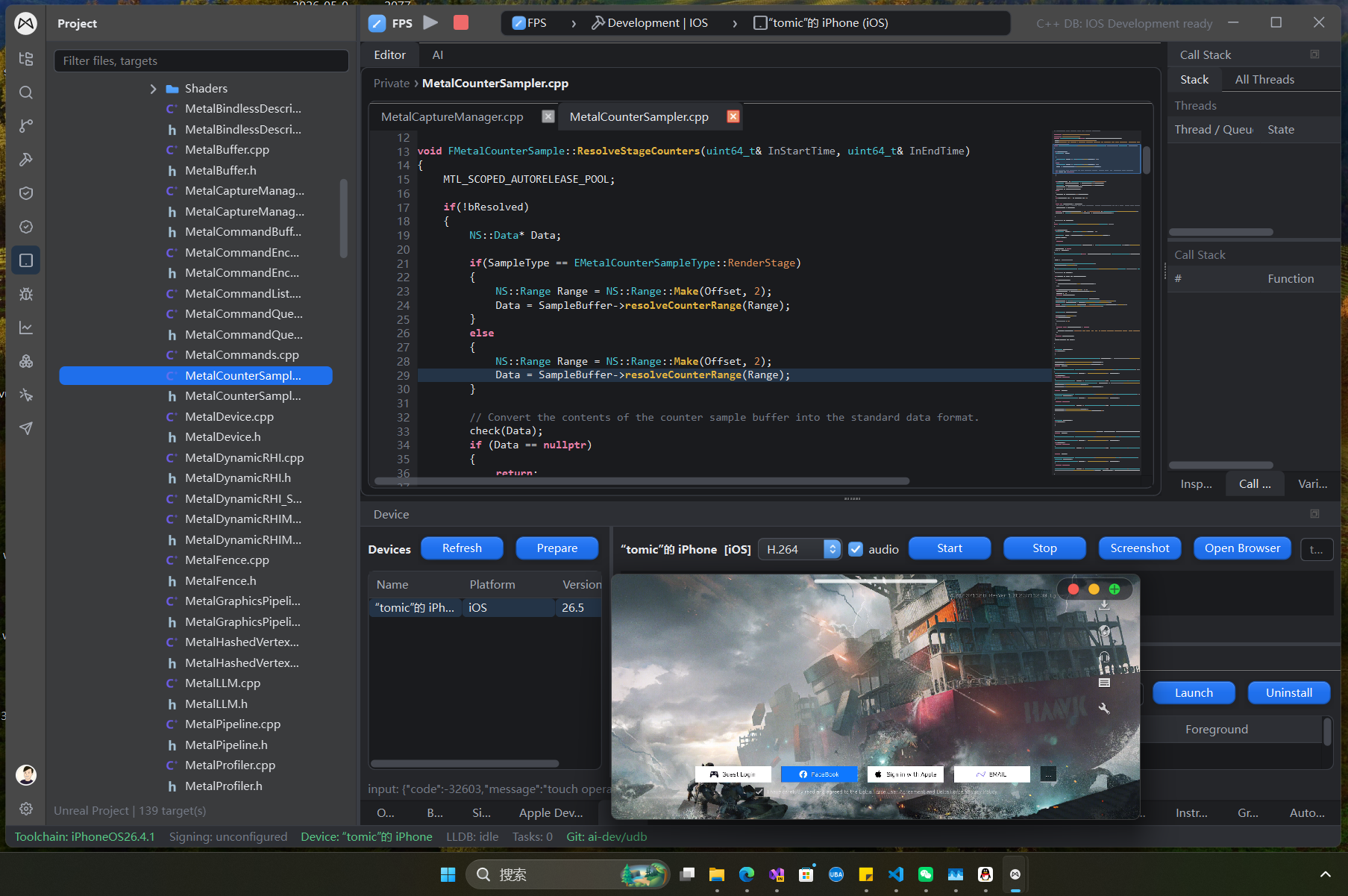This screenshot has width=1348, height=896.
Task: Open WeChat from the taskbar
Action: 926,875
